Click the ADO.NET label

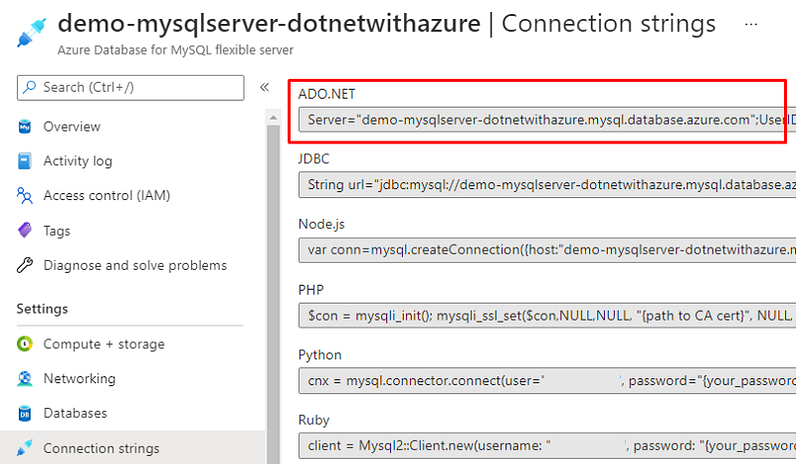[x=327, y=94]
